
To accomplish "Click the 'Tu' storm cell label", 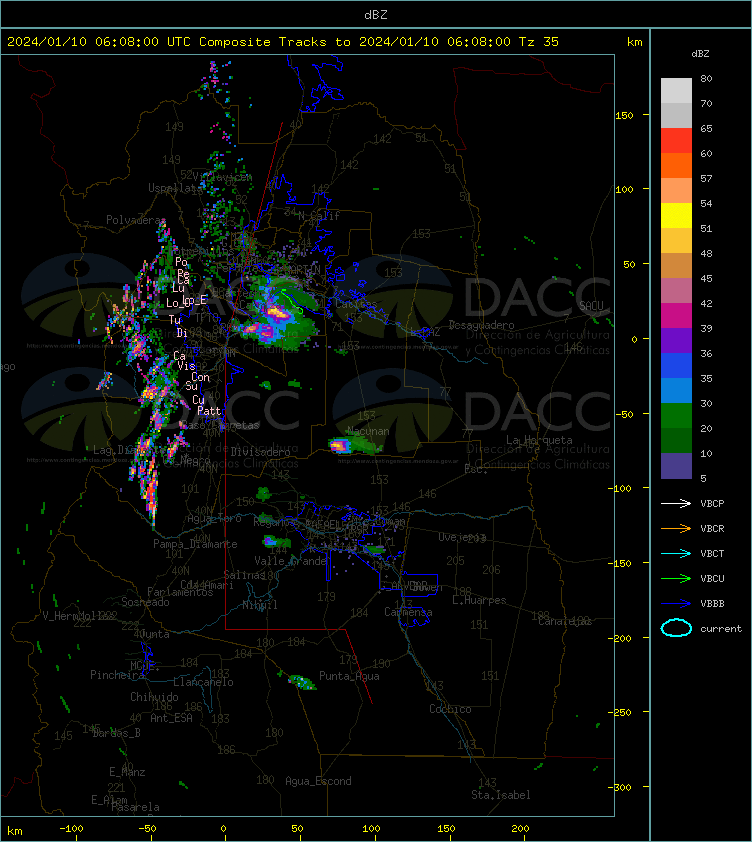I will click(x=175, y=320).
